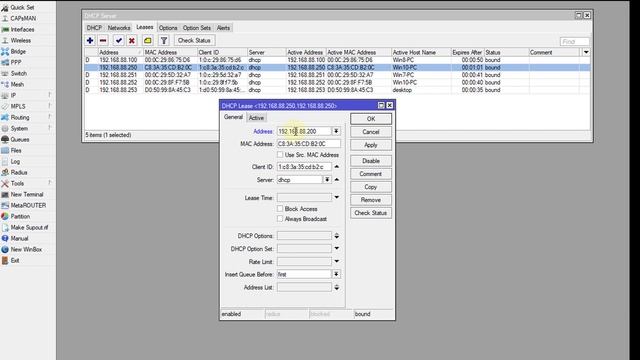Switch to Leases tab

coord(144,27)
